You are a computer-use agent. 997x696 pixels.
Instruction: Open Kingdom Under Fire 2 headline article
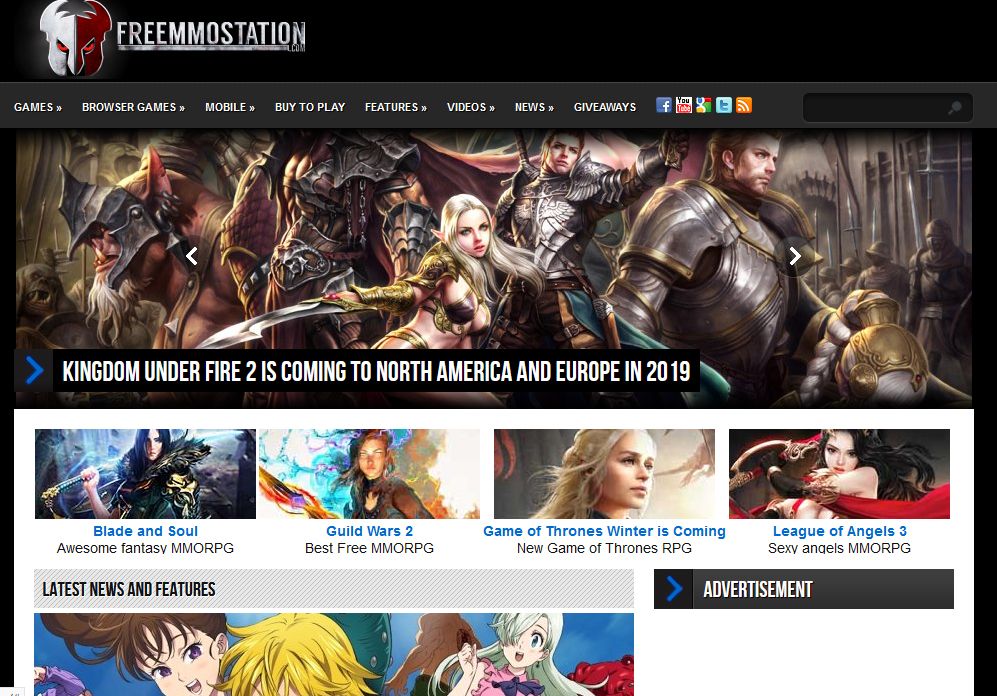pyautogui.click(x=376, y=371)
